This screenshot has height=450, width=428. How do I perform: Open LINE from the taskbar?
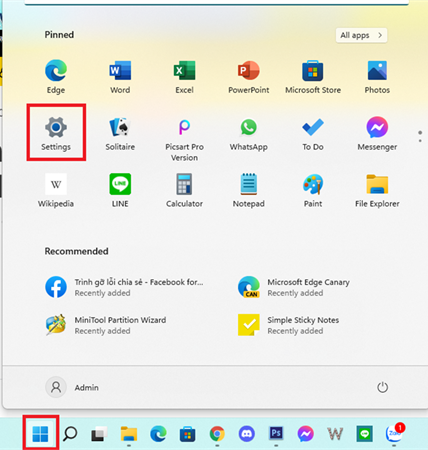364,434
